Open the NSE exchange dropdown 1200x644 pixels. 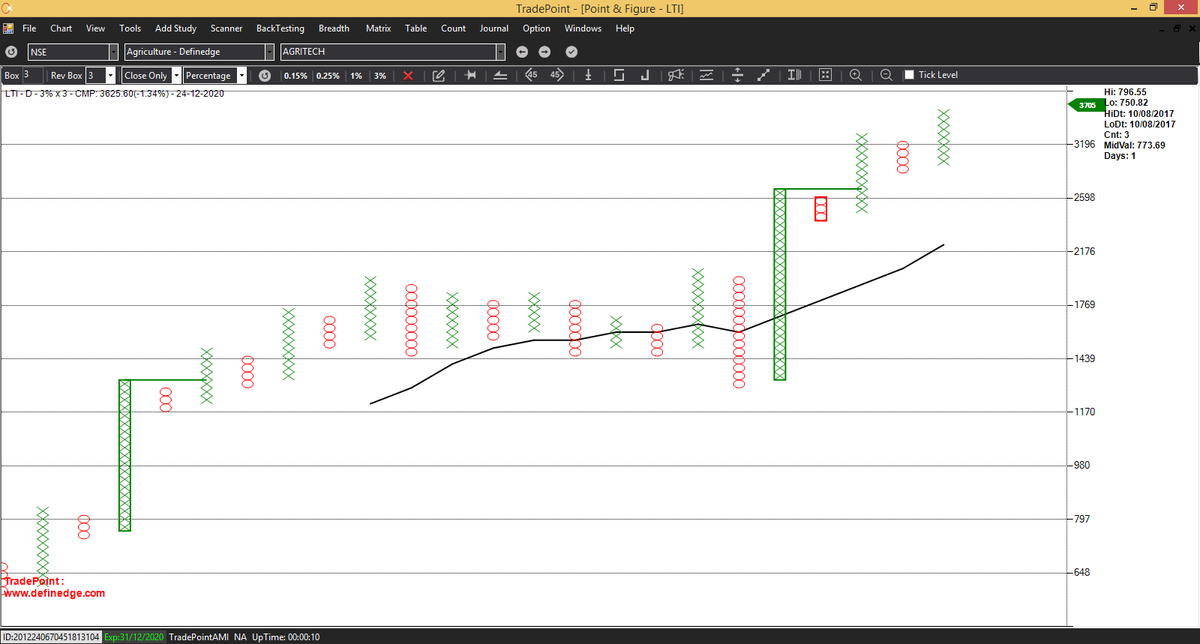113,52
